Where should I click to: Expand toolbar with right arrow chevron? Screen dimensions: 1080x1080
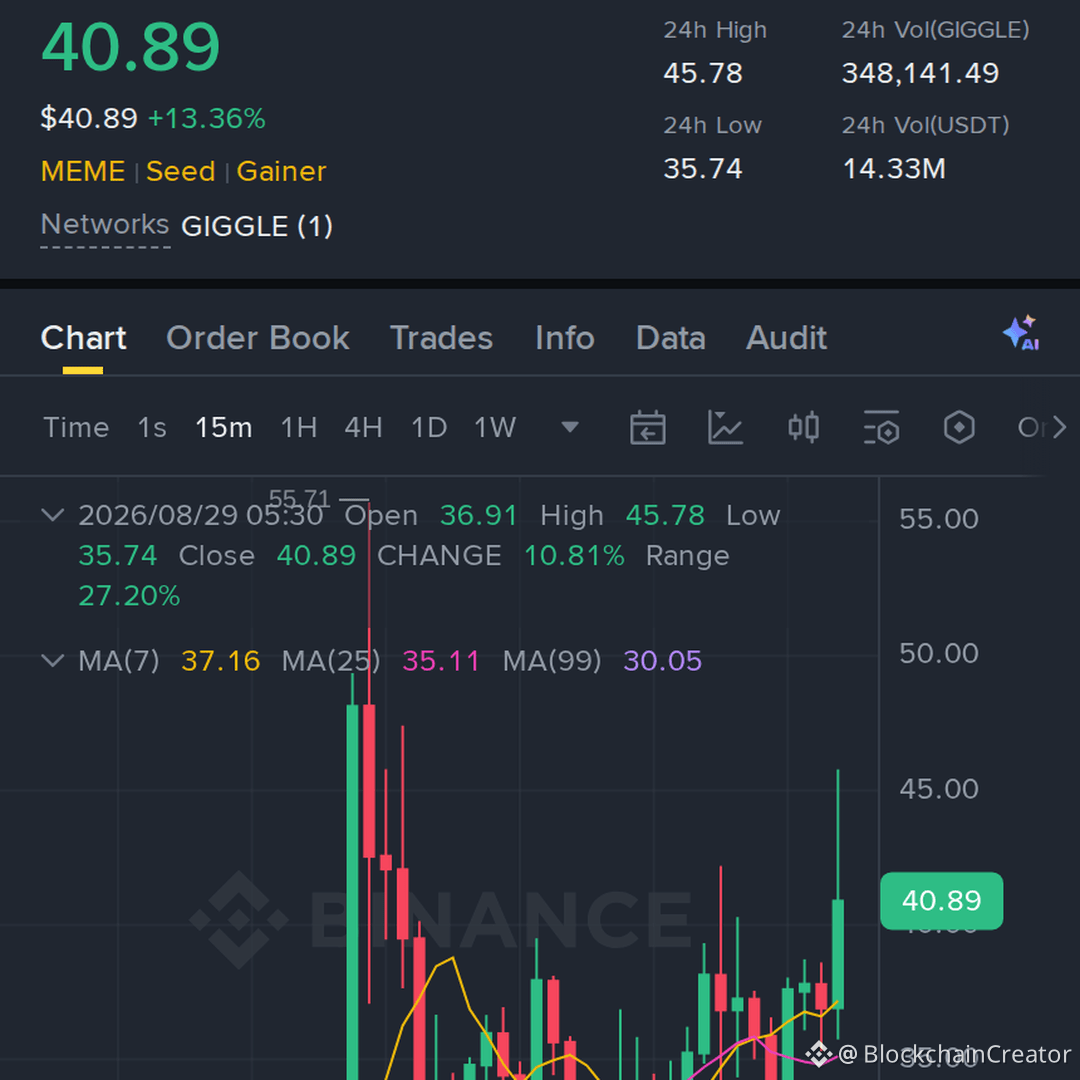[x=1059, y=428]
